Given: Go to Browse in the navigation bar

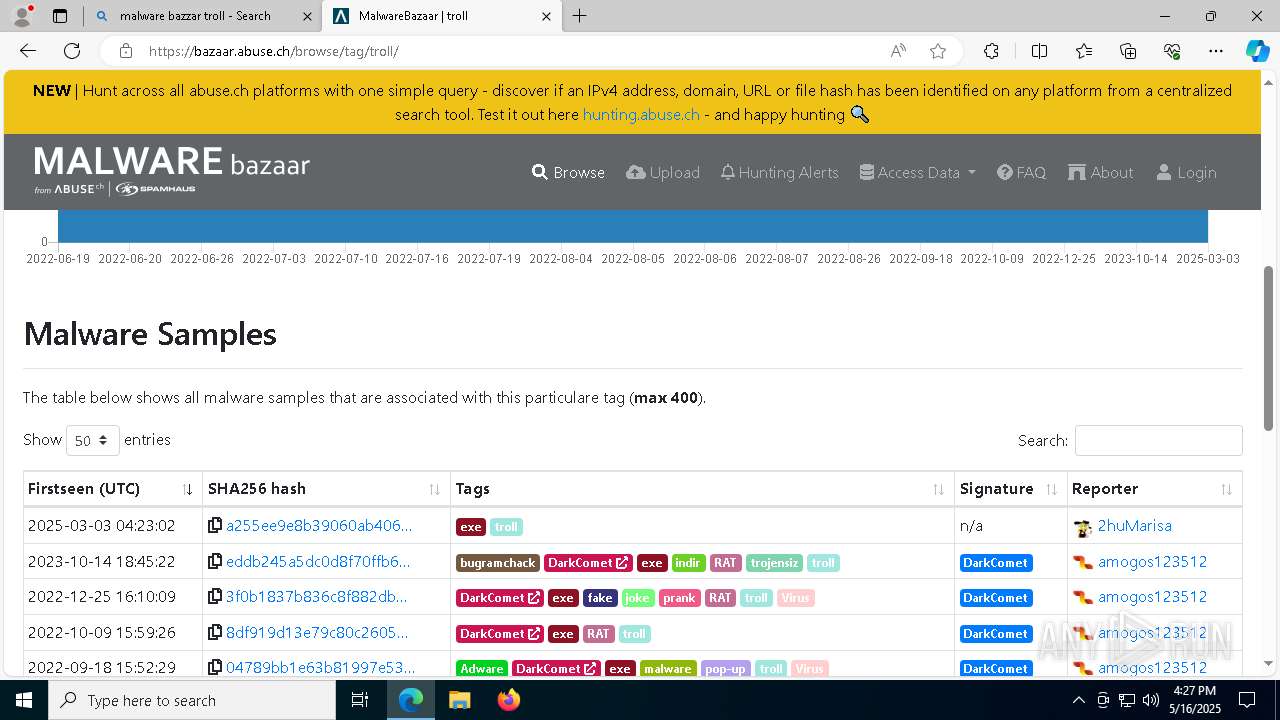Looking at the screenshot, I should click(x=568, y=172).
